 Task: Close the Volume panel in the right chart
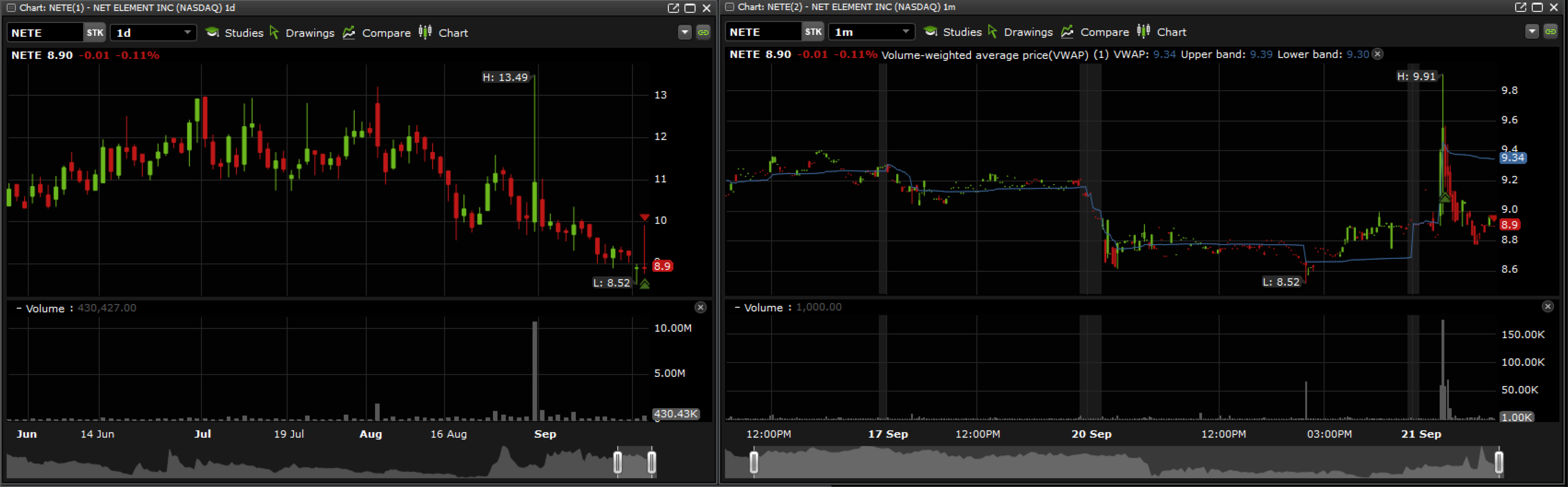(1548, 307)
